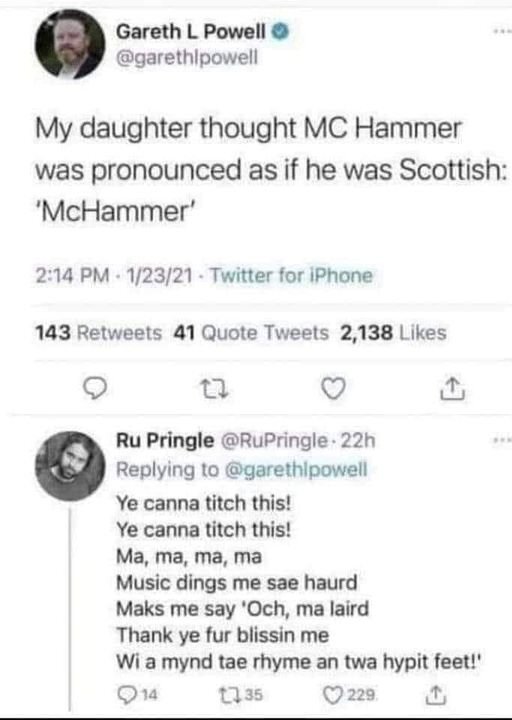
Task: Open the Gareth L Powell display name
Action: click(191, 32)
